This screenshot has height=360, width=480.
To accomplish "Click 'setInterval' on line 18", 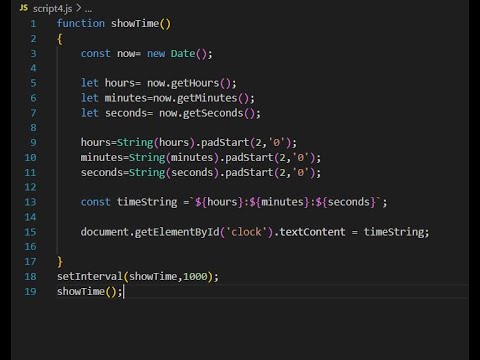I will click(90, 276).
